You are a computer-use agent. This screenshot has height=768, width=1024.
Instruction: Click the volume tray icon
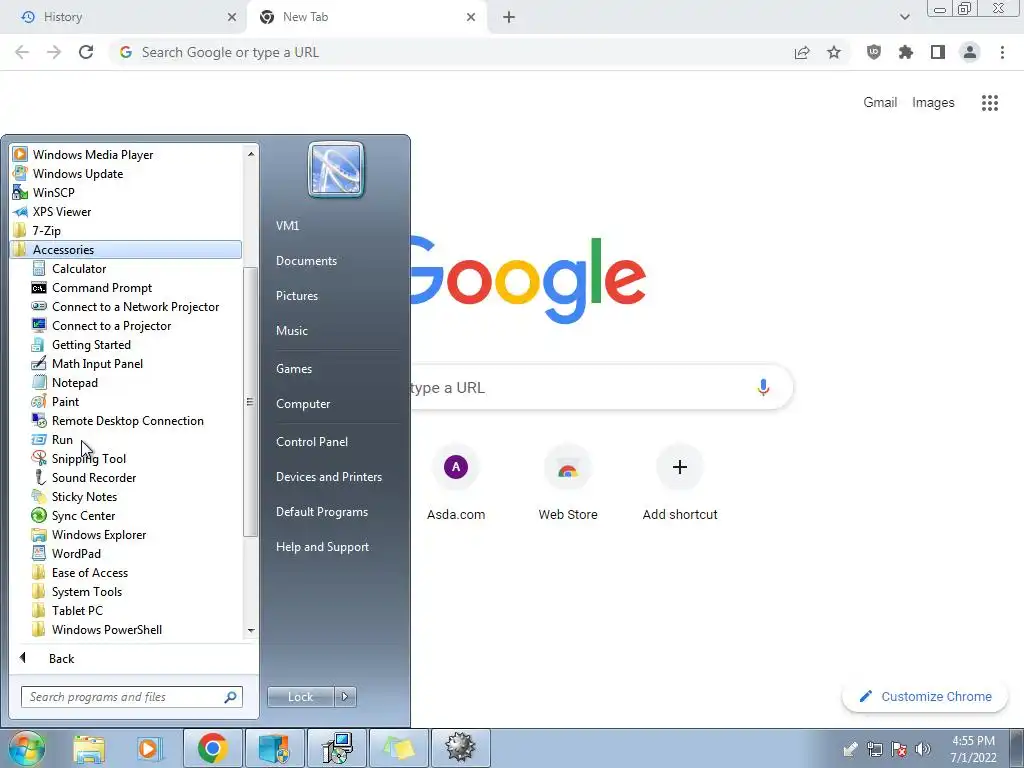pyautogui.click(x=923, y=748)
